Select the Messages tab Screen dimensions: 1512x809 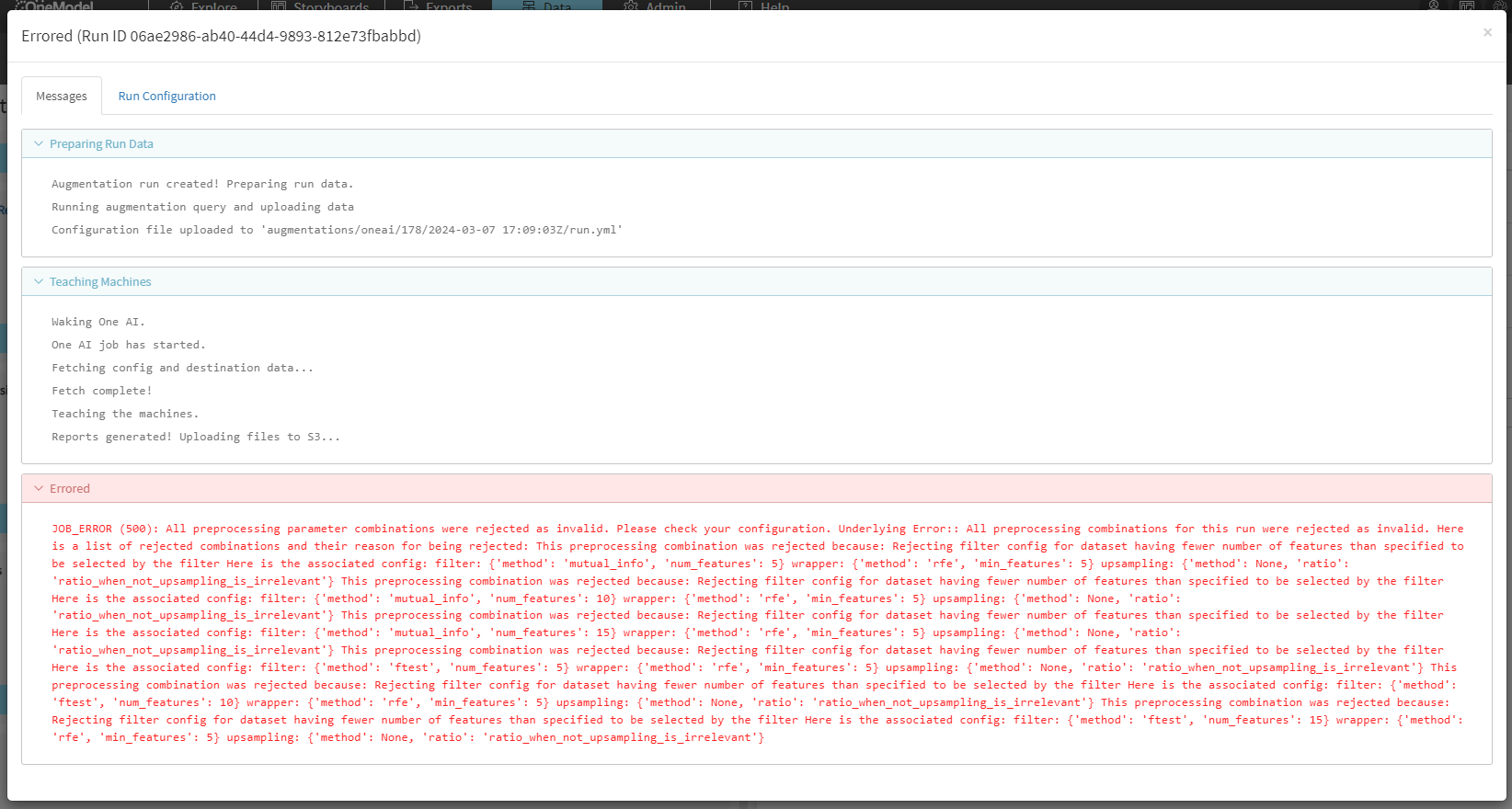tap(62, 97)
